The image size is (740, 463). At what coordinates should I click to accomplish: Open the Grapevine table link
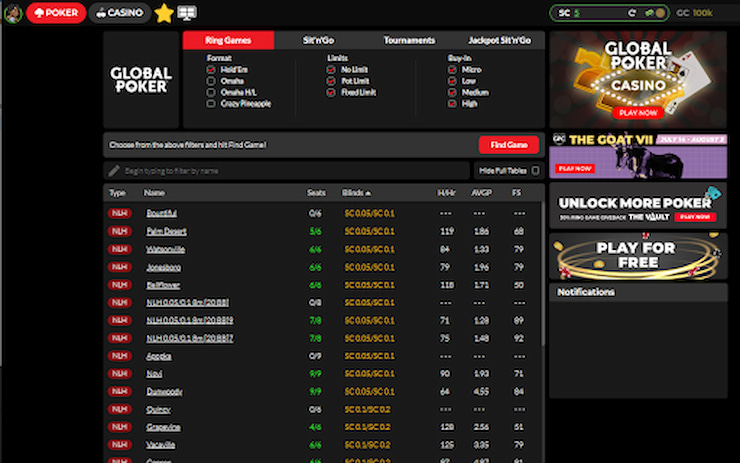pyautogui.click(x=163, y=427)
